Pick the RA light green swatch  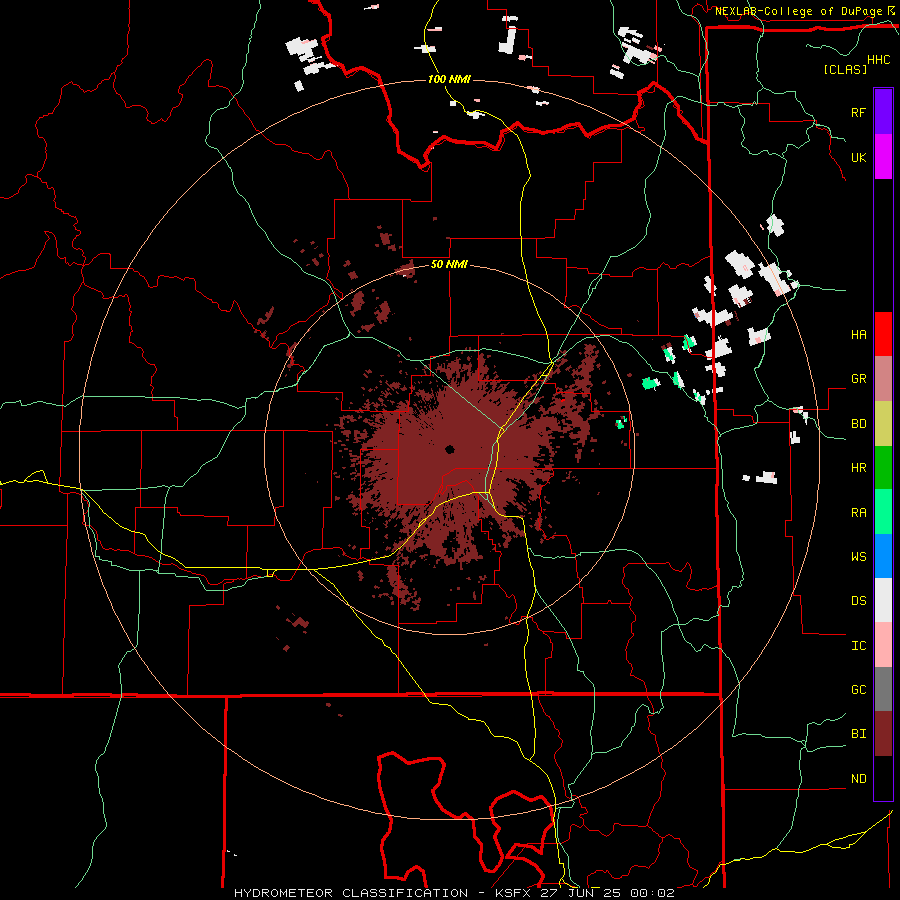click(x=883, y=512)
